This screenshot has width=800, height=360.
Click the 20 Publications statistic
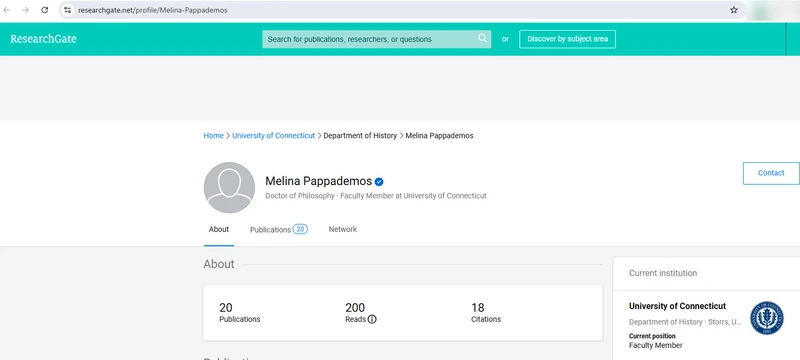point(240,313)
